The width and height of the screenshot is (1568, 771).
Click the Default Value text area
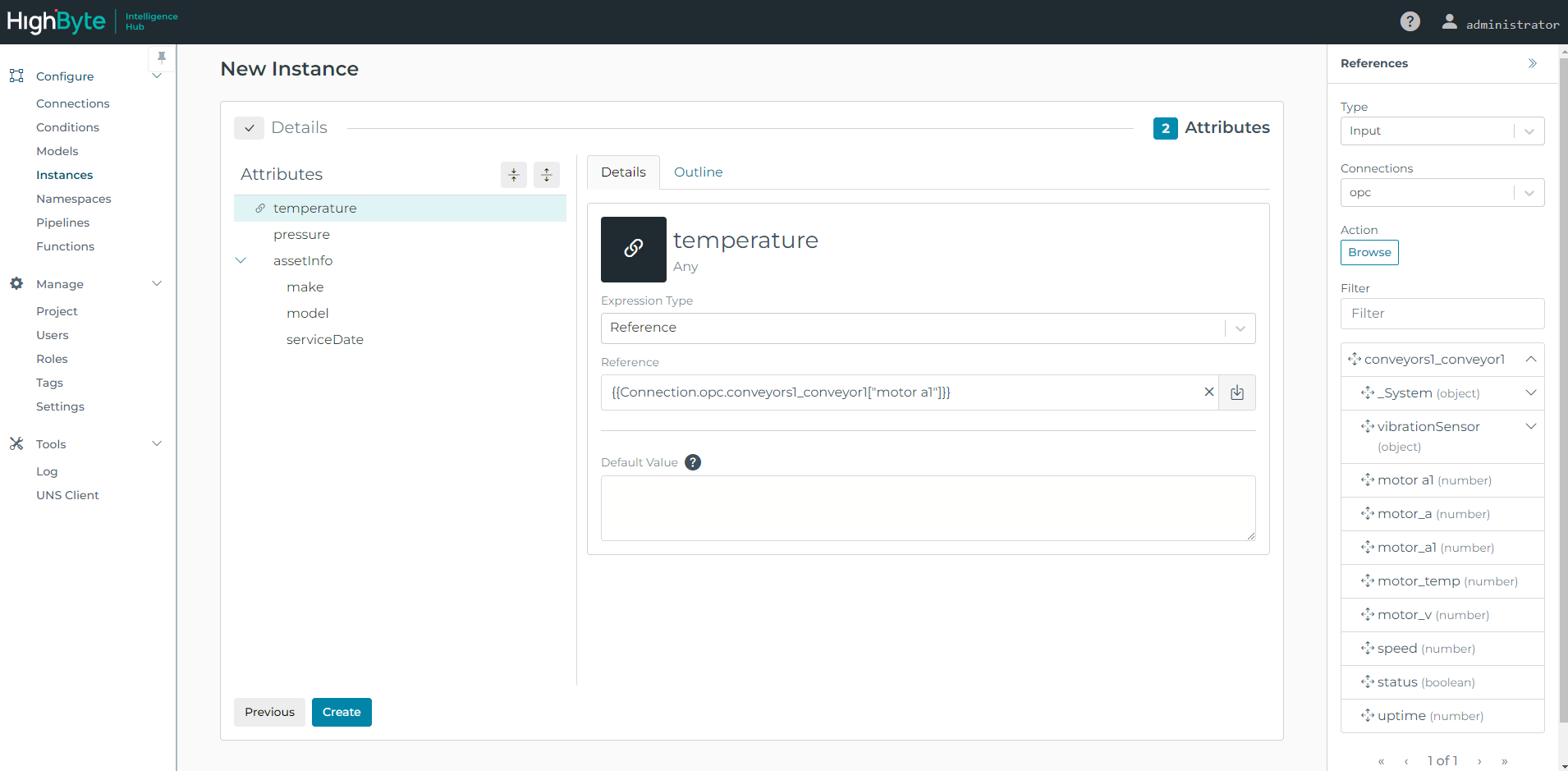928,508
